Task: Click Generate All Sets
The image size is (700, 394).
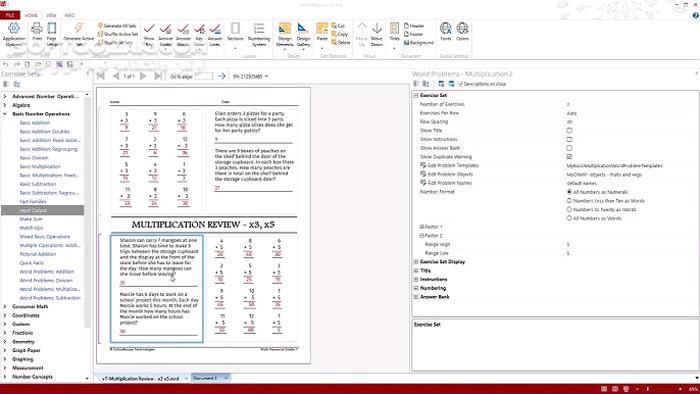Action: 117,26
